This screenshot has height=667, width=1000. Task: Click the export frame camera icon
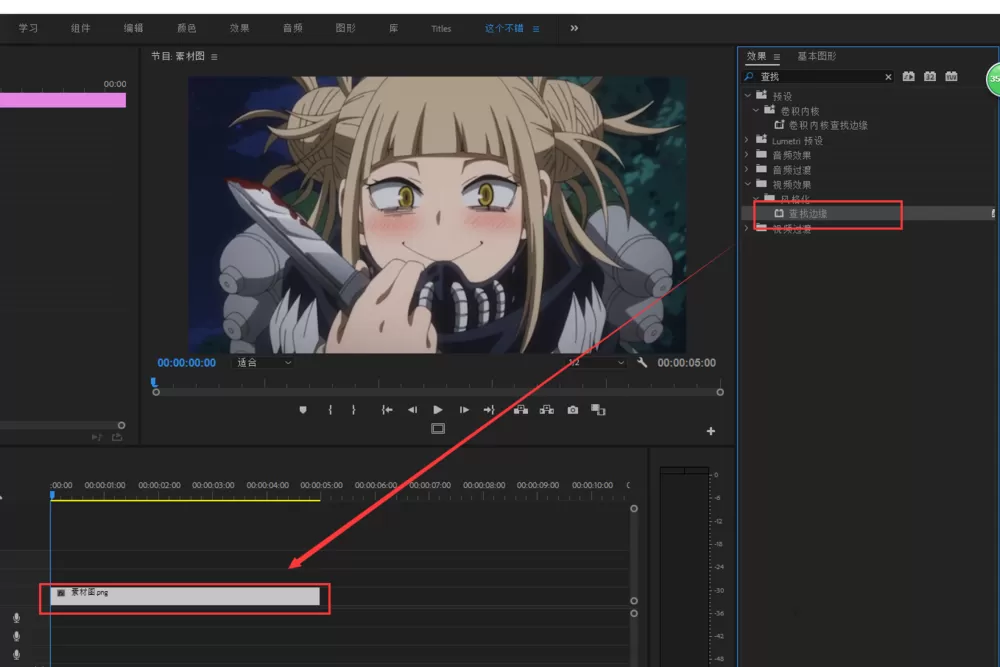tap(573, 409)
